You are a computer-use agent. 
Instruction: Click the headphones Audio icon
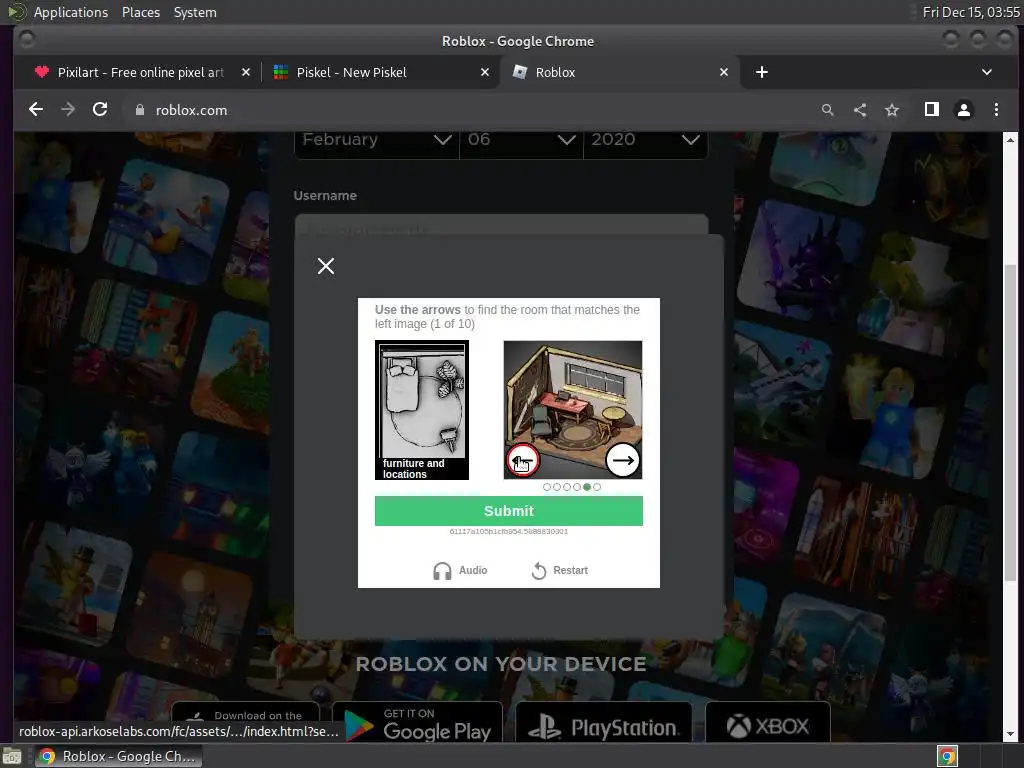(x=442, y=571)
